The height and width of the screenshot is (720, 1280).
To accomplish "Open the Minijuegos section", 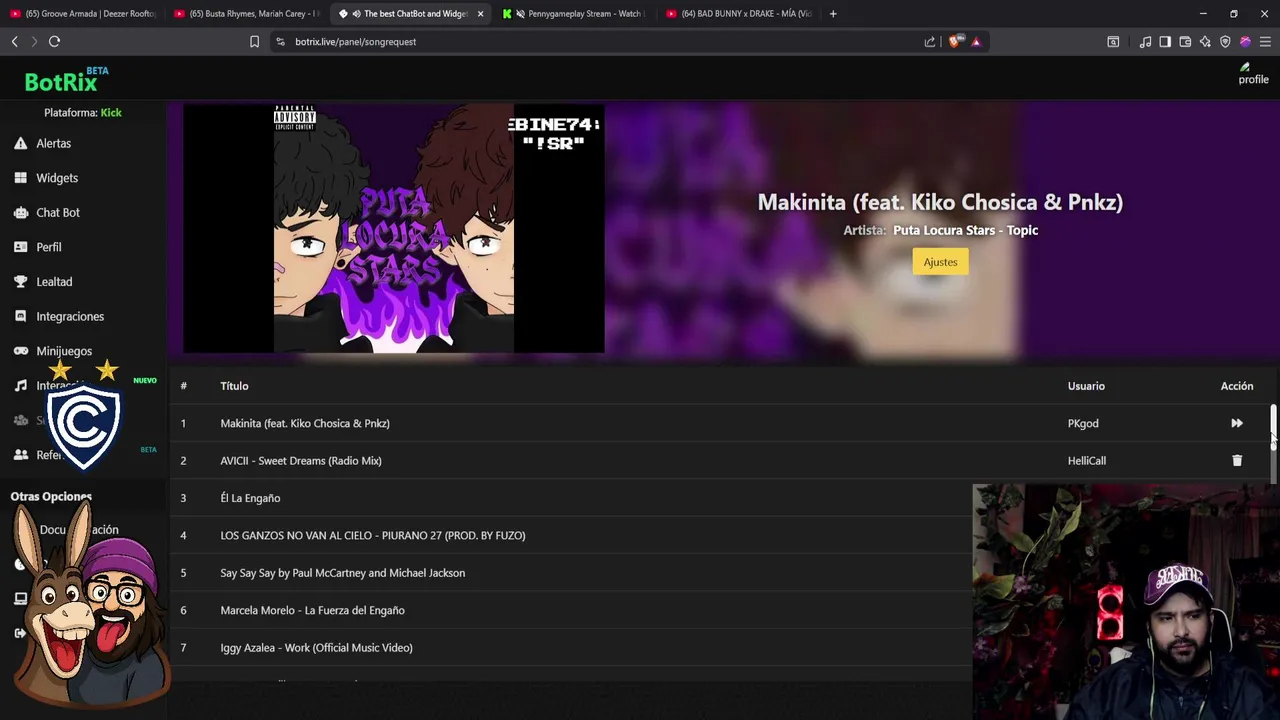I will coord(64,351).
